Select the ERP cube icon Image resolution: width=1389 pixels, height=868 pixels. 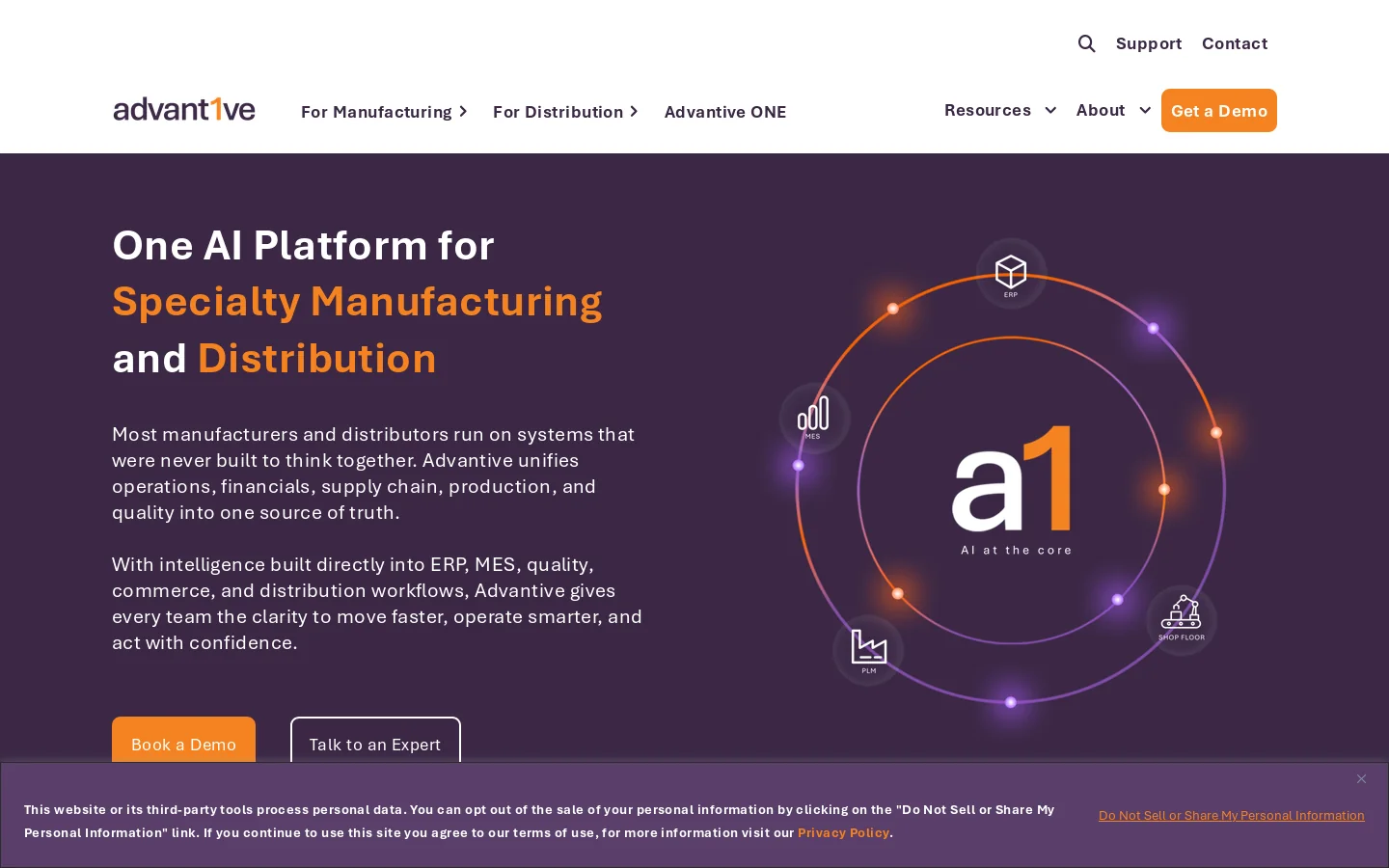pyautogui.click(x=1011, y=273)
